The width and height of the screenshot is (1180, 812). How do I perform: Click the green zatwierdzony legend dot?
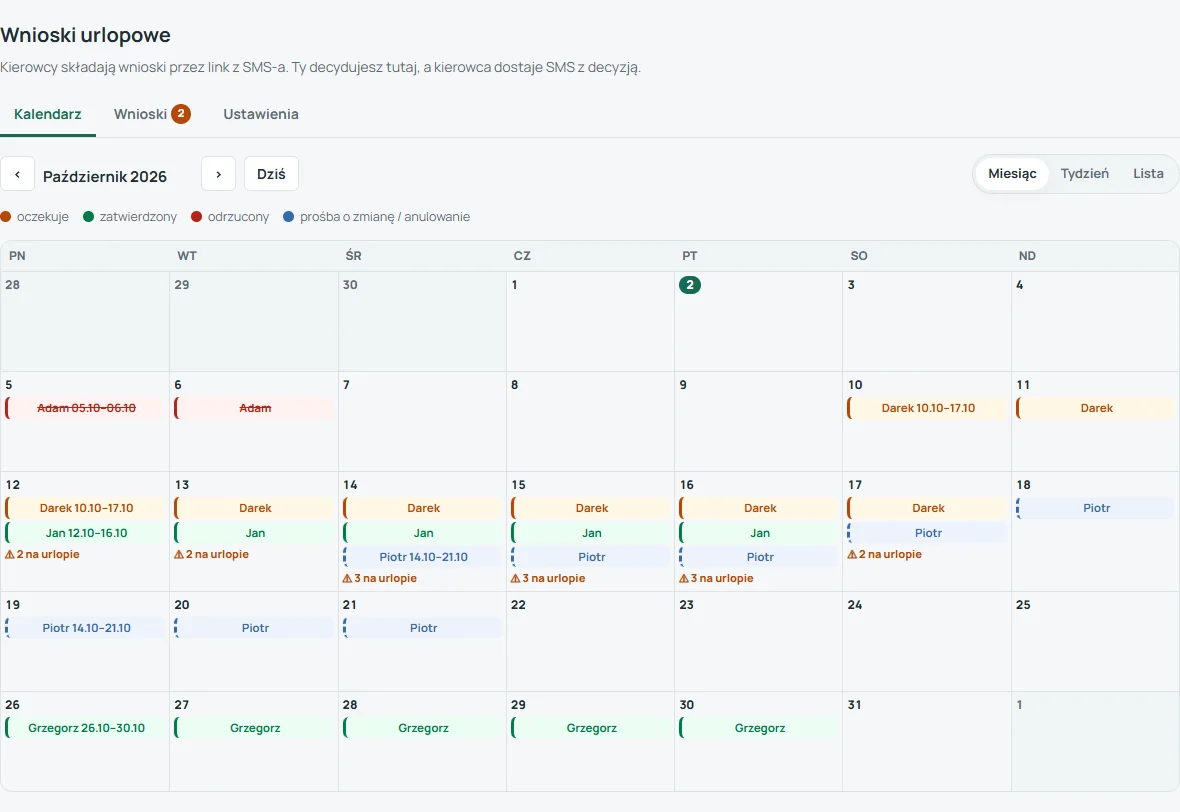[x=88, y=217]
